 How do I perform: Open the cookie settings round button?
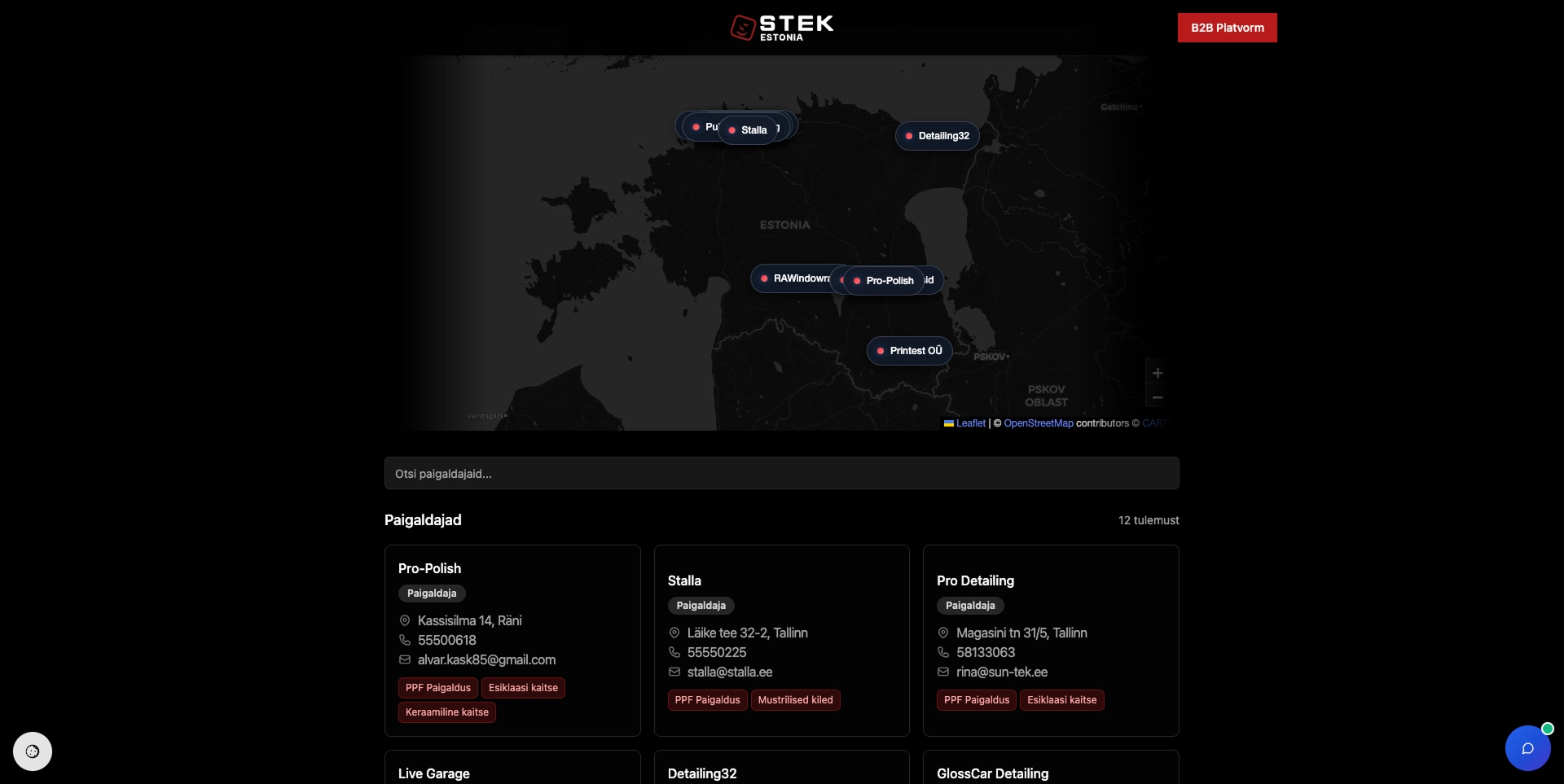coord(33,751)
